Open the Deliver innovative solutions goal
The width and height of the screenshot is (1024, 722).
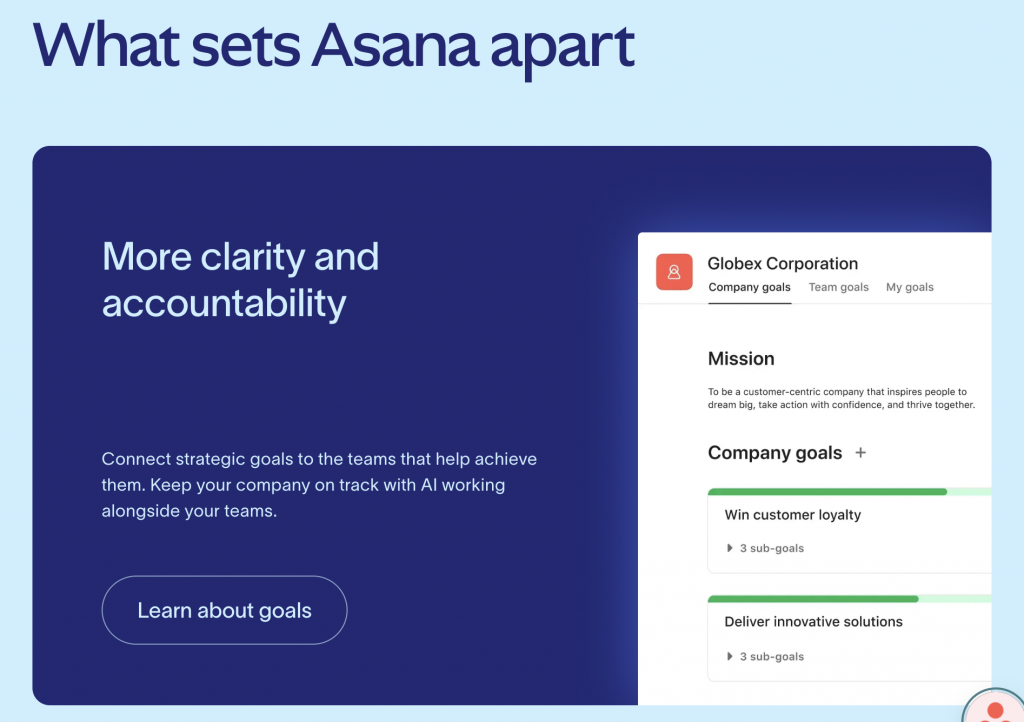812,621
